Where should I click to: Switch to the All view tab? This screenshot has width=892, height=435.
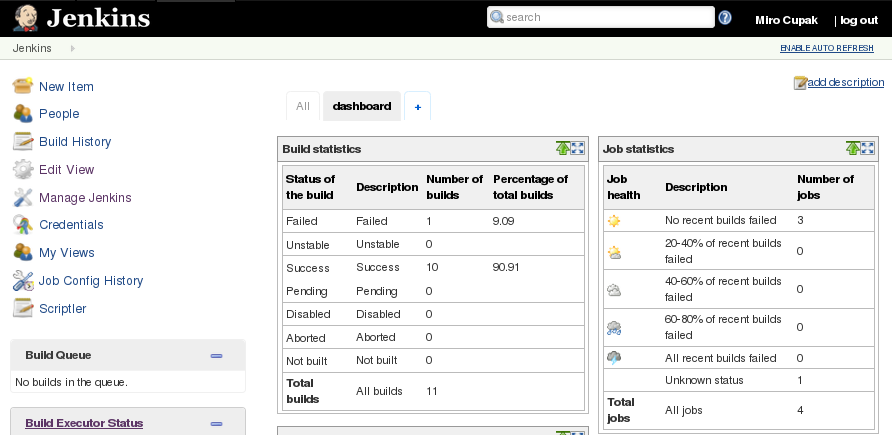click(x=303, y=106)
